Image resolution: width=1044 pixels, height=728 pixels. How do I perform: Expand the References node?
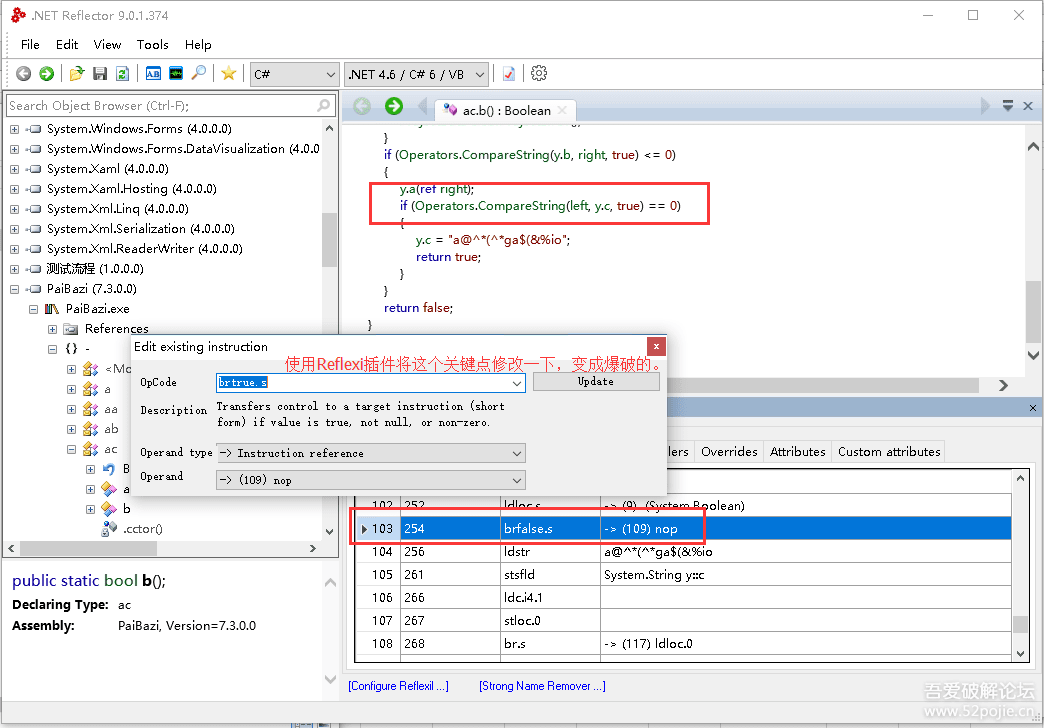pyautogui.click(x=52, y=329)
